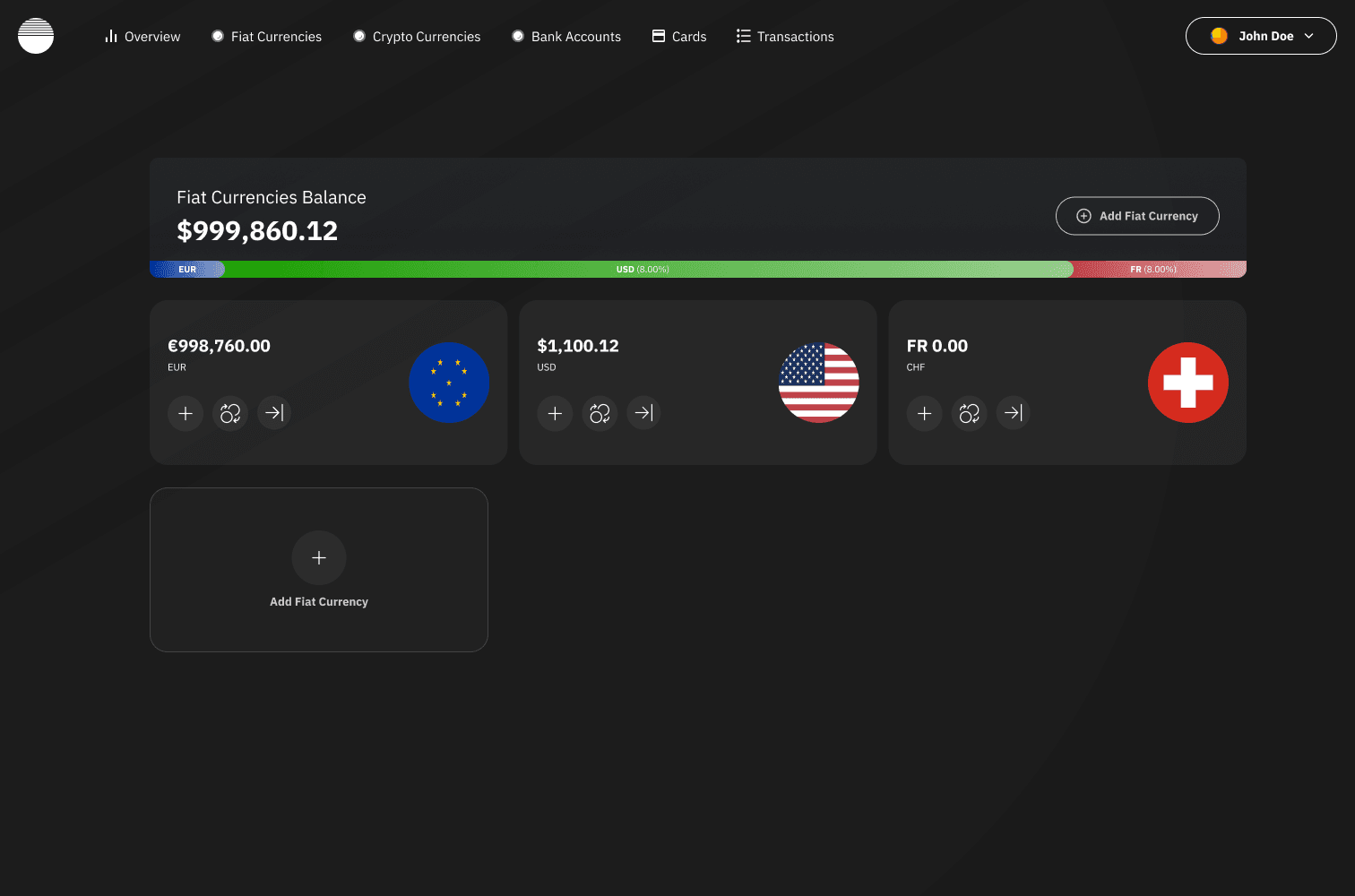Image resolution: width=1355 pixels, height=896 pixels.
Task: Click the striped circle app logo
Action: (x=36, y=36)
